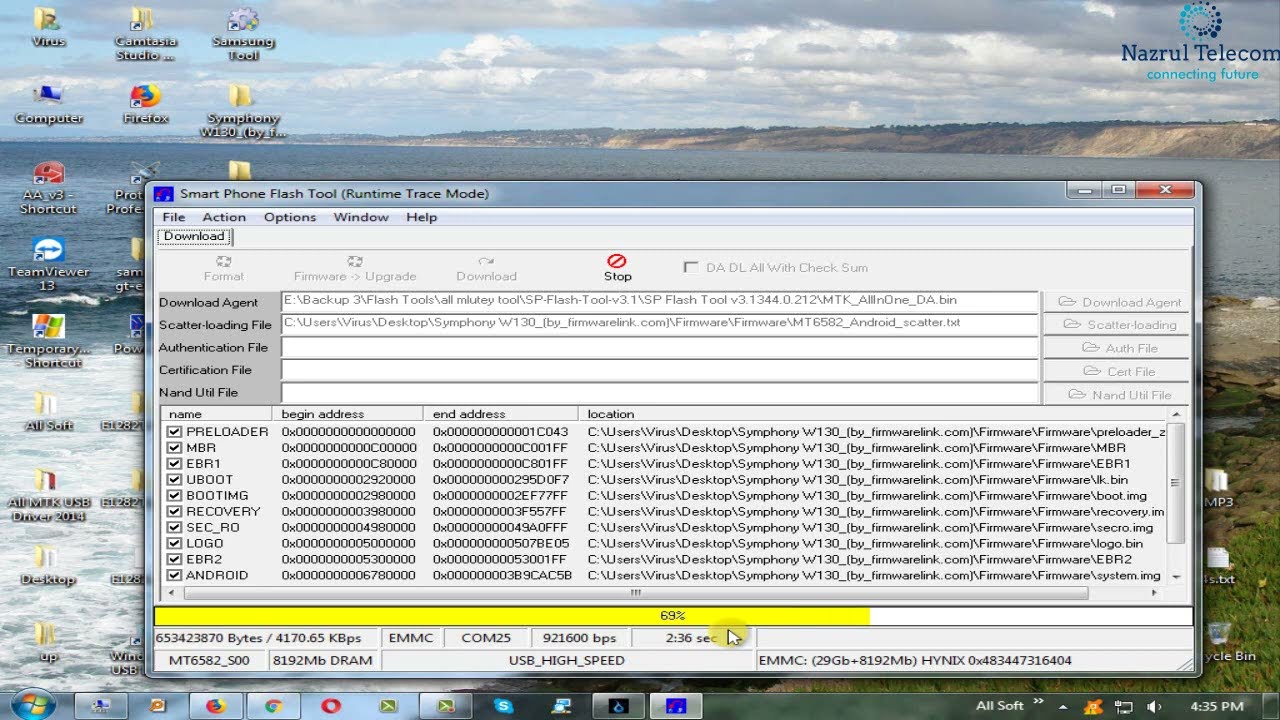The width and height of the screenshot is (1280, 720).
Task: Uncheck the SEC_RO partition checkbox
Action: coord(175,528)
